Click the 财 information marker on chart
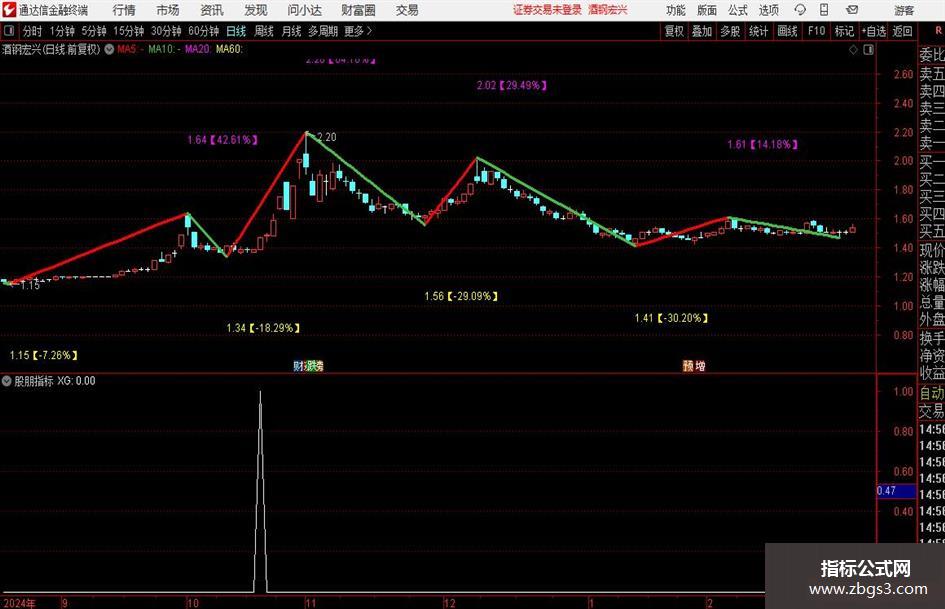Viewport: 945px width, 609px height. (298, 366)
